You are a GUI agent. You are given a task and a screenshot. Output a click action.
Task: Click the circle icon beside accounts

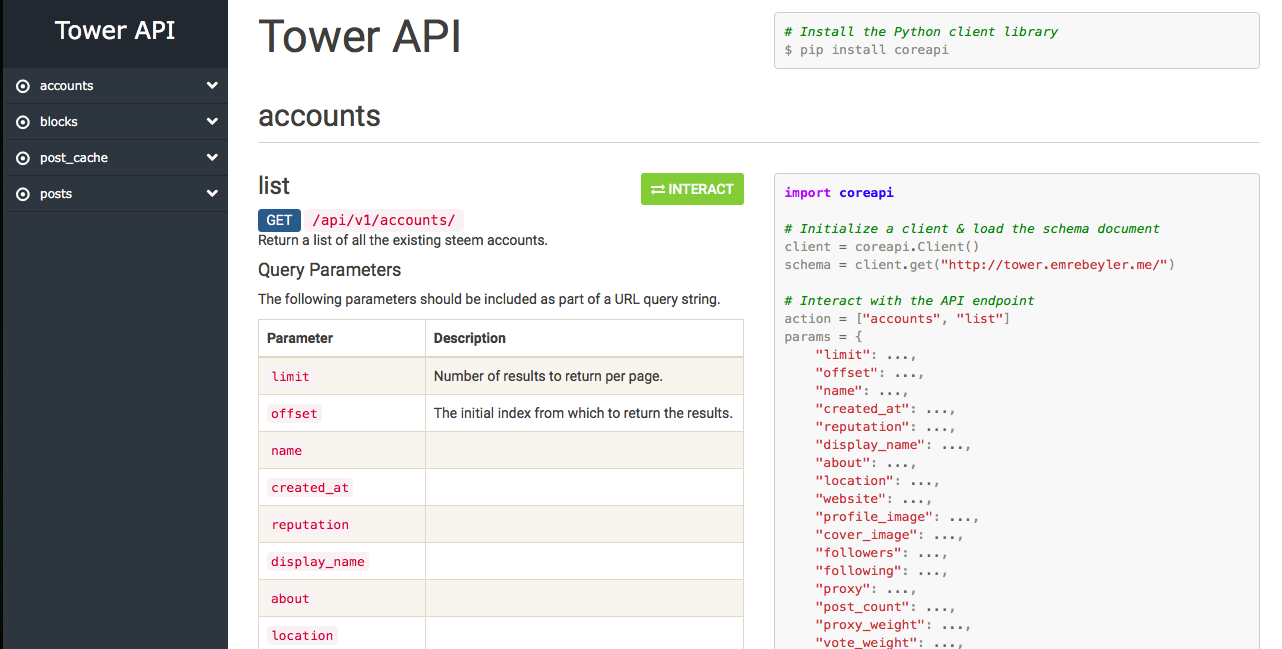click(23, 86)
